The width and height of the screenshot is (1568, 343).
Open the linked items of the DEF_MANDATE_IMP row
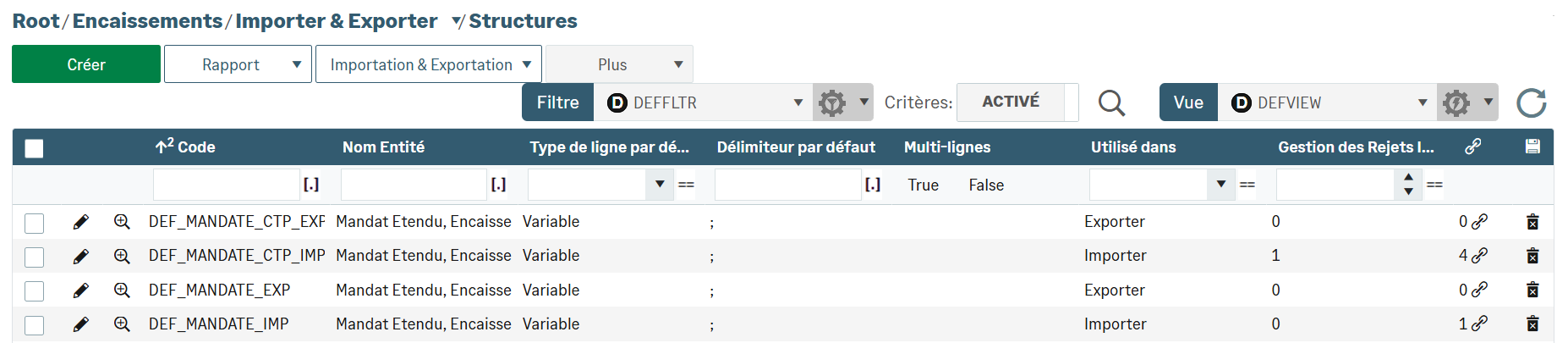(1478, 324)
